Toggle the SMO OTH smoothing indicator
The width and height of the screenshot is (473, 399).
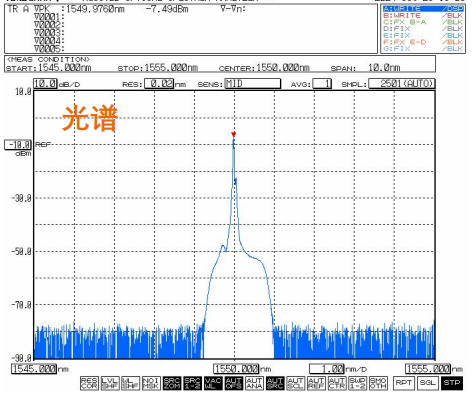[x=378, y=383]
